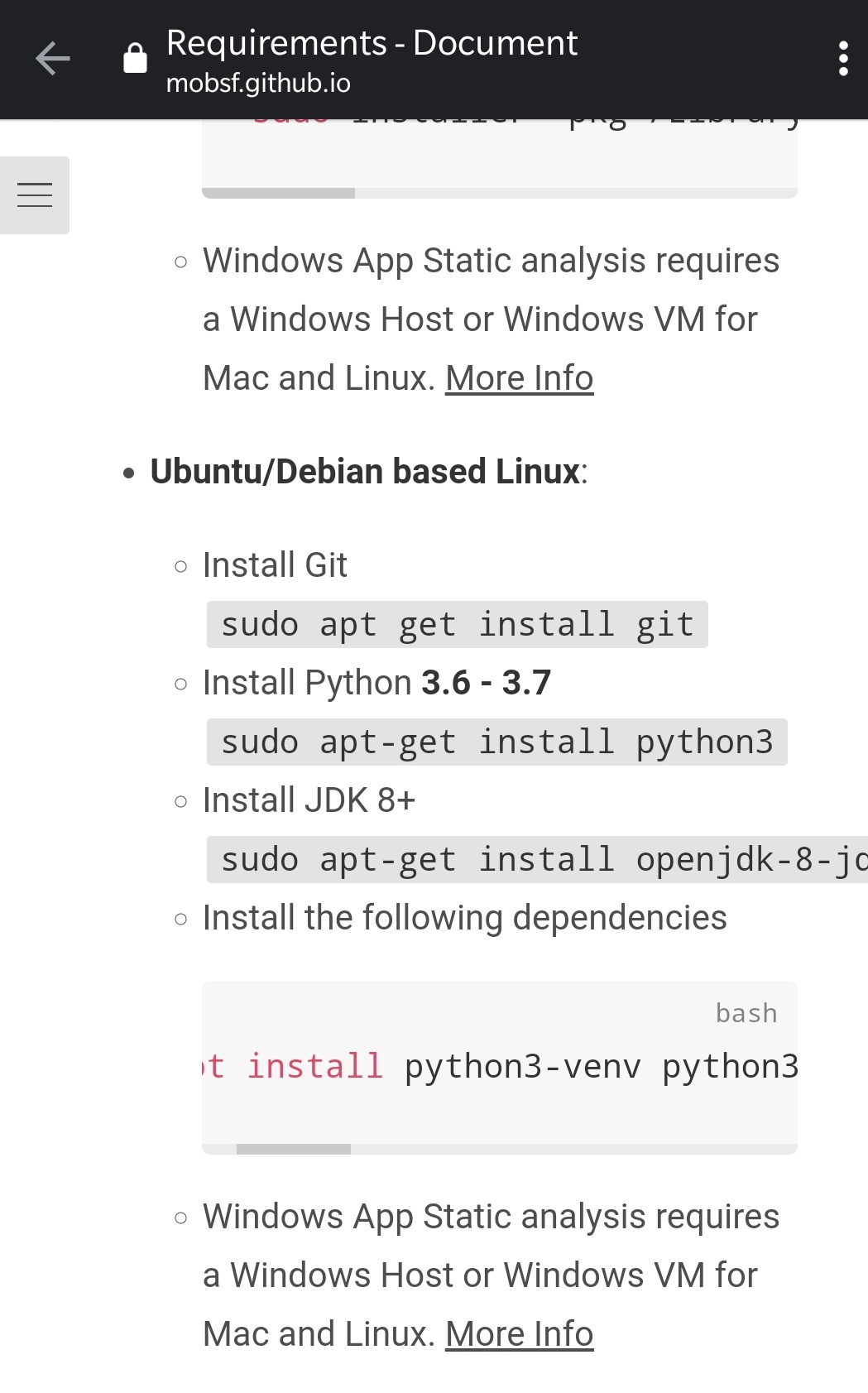The height and width of the screenshot is (1393, 868).
Task: Select the 'sudo apt-get install python3' snippet
Action: click(496, 742)
